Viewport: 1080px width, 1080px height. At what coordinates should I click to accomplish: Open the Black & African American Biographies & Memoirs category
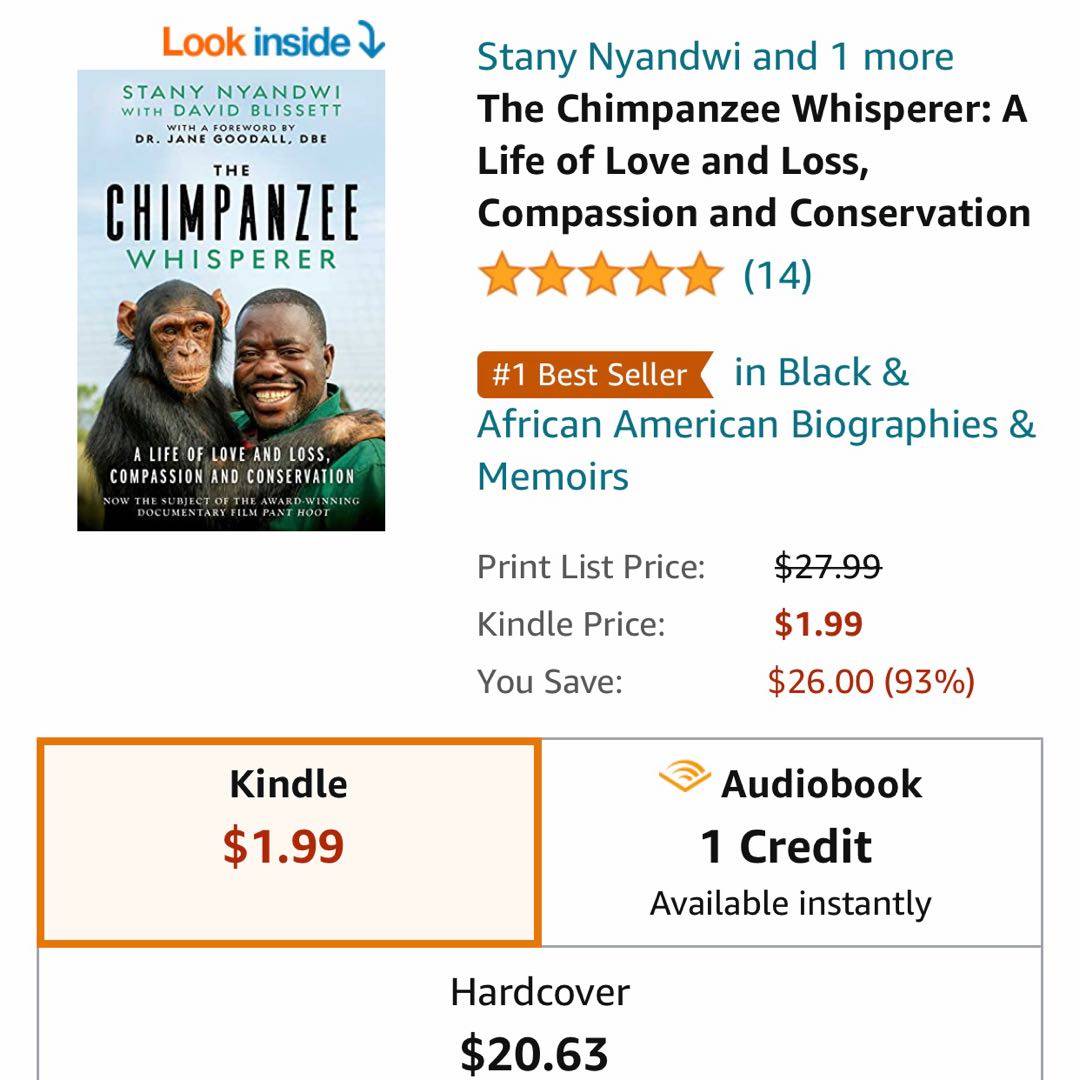755,424
